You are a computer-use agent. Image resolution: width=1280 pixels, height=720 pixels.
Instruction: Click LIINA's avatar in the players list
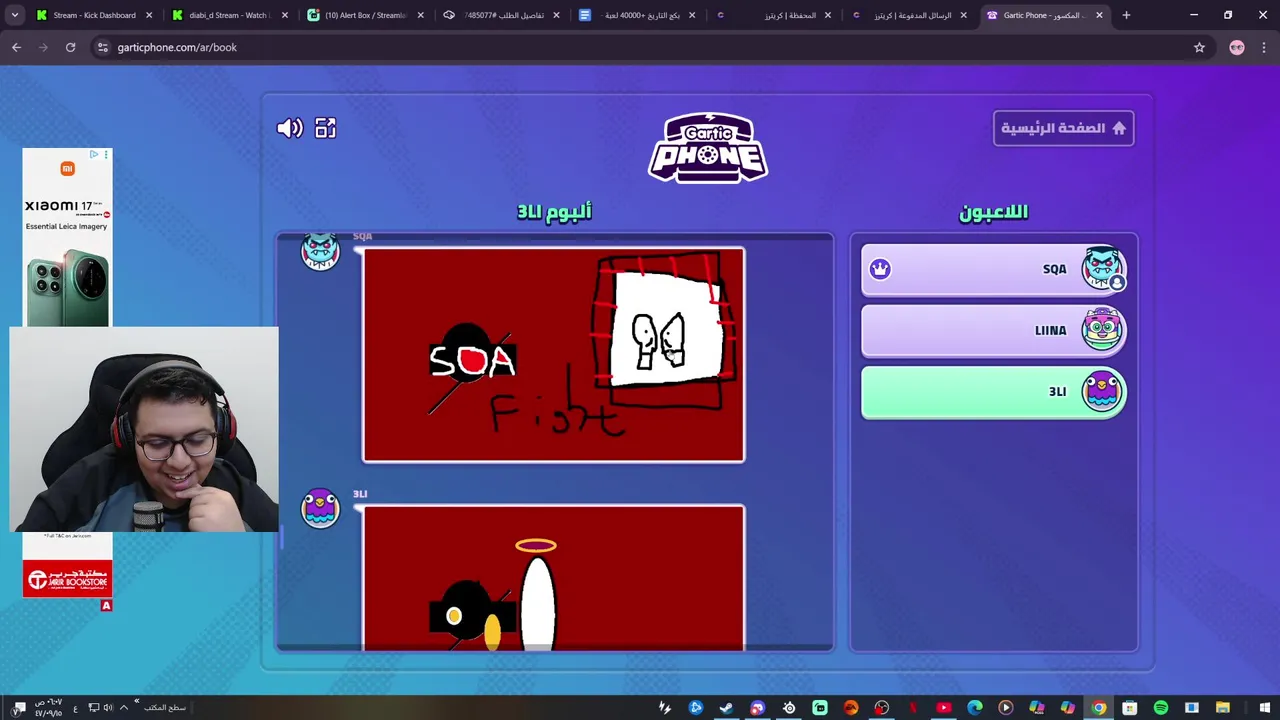(x=1102, y=329)
